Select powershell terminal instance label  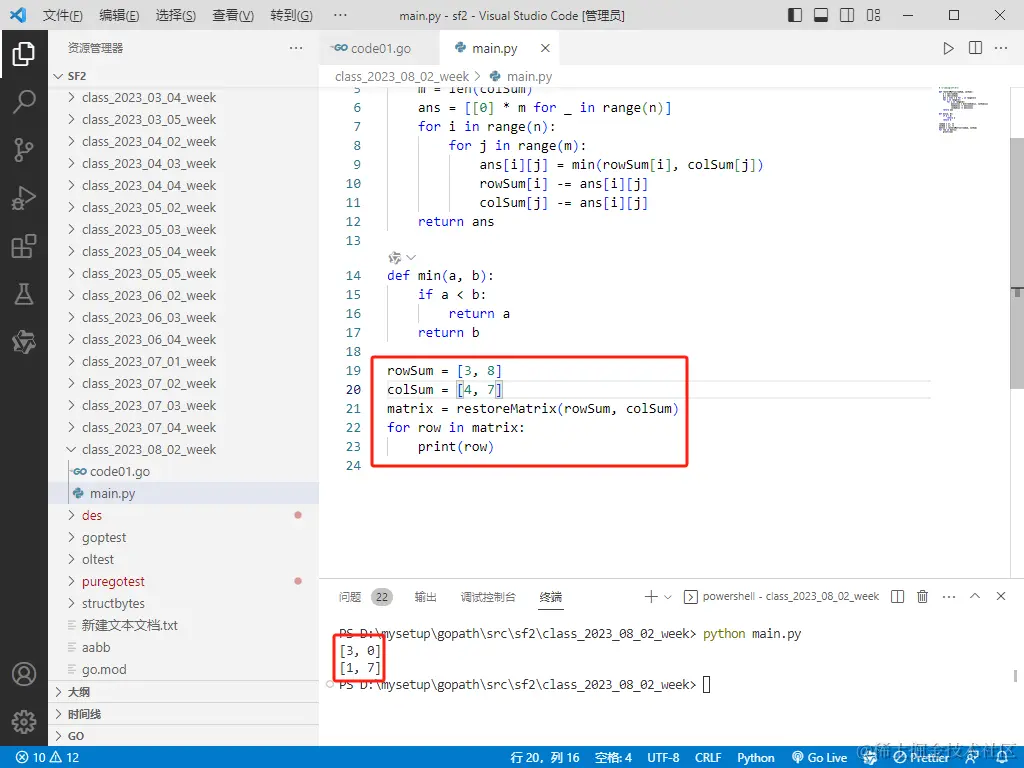[x=781, y=597]
